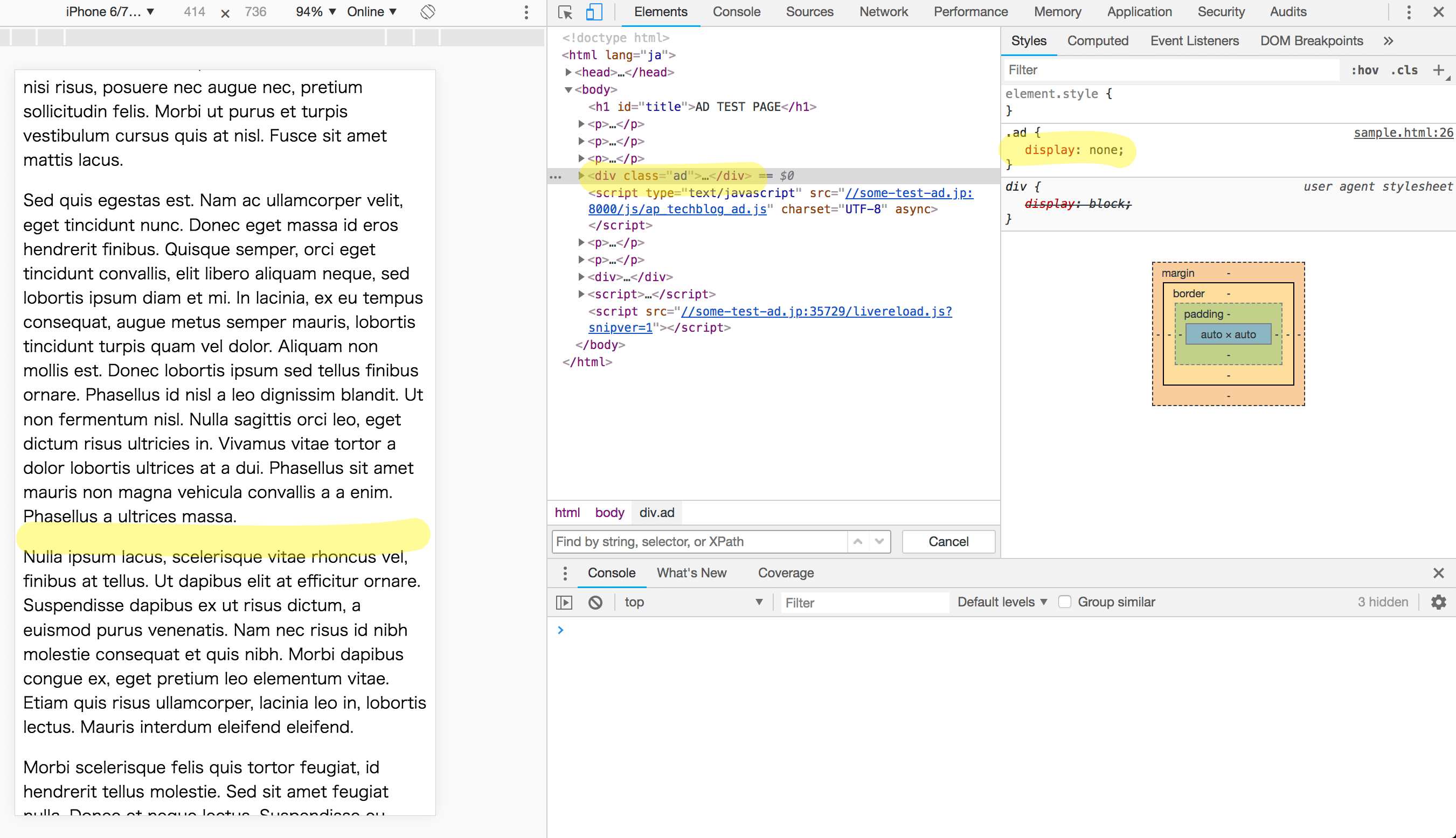Click the clear console icon
Image resolution: width=1456 pixels, height=838 pixels.
(x=595, y=602)
